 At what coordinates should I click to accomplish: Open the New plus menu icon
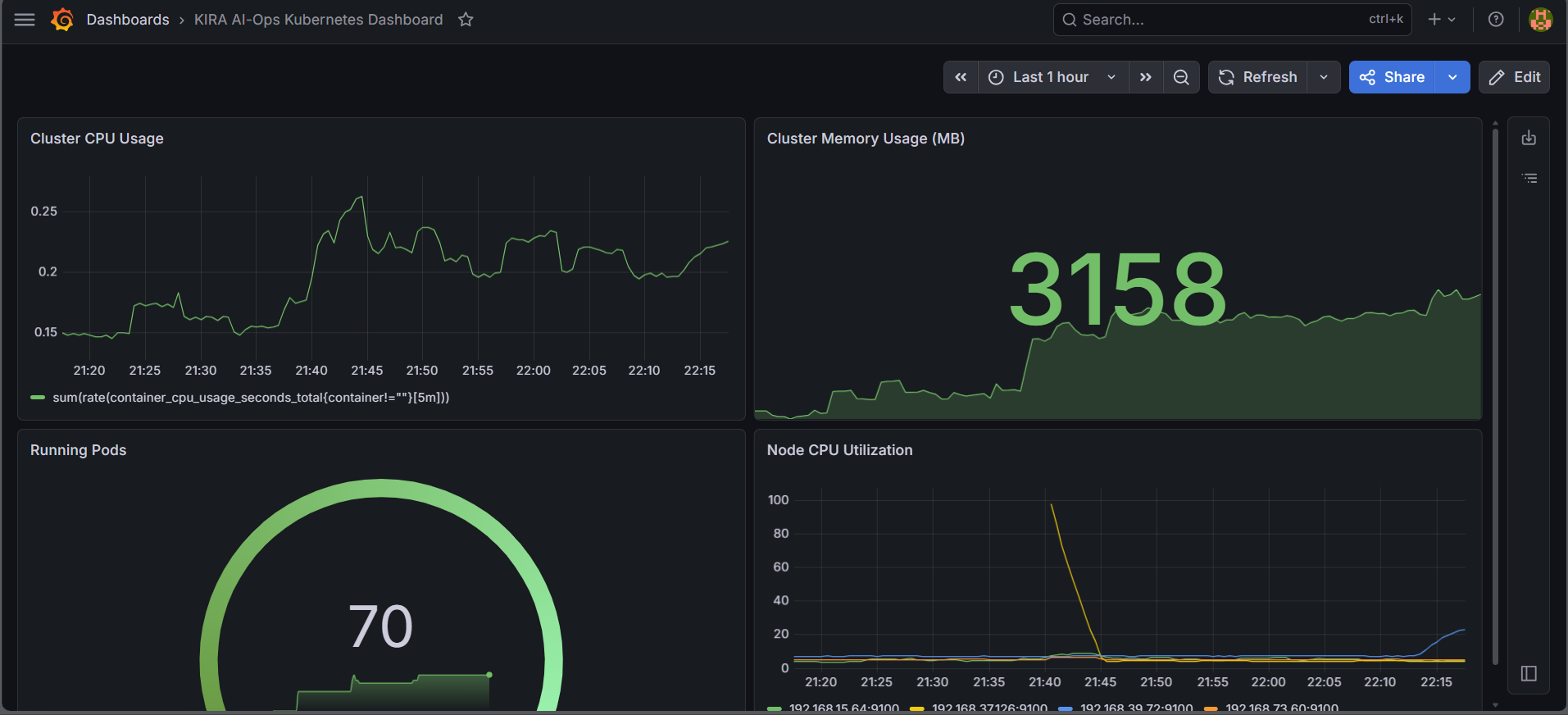click(x=1434, y=20)
